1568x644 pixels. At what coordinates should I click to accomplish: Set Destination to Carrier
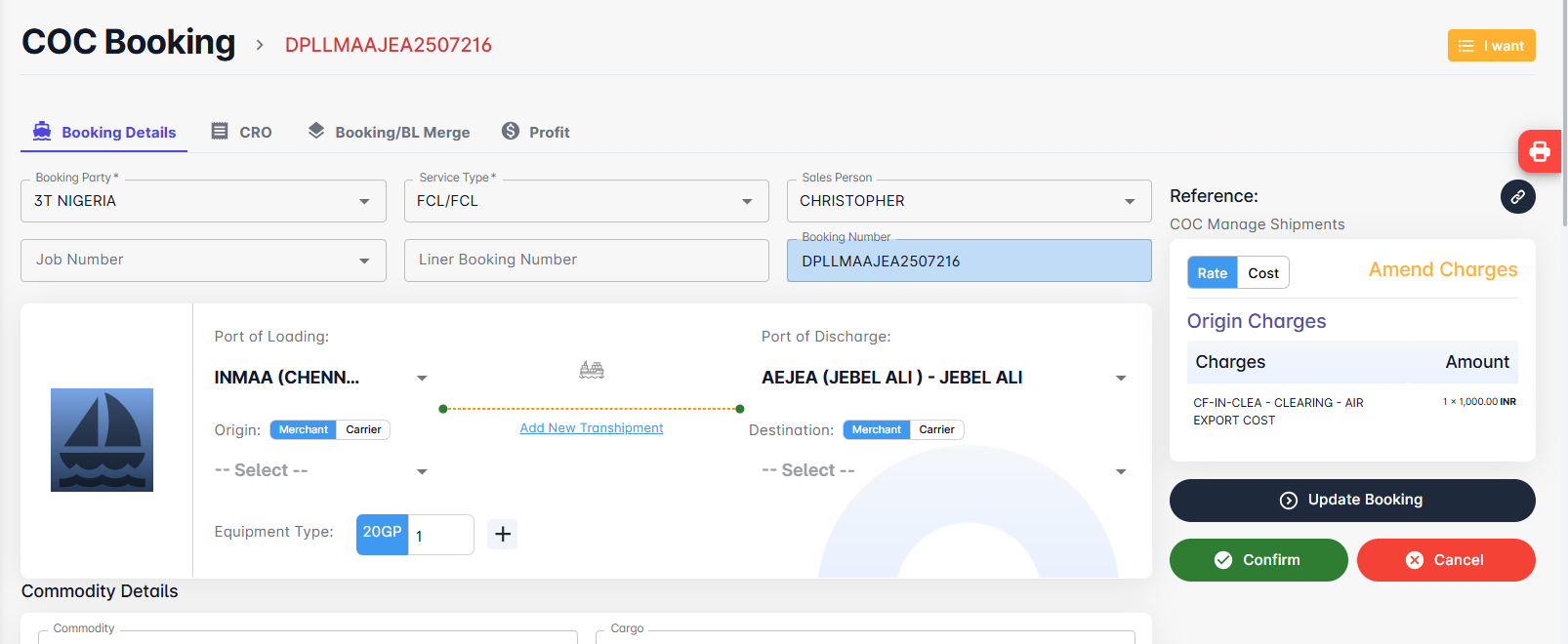936,430
